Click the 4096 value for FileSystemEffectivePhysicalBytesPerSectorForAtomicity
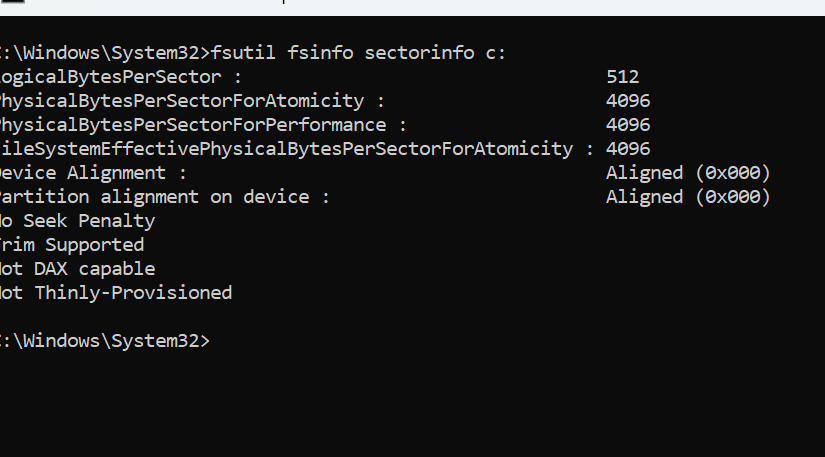825x457 pixels. [628, 149]
